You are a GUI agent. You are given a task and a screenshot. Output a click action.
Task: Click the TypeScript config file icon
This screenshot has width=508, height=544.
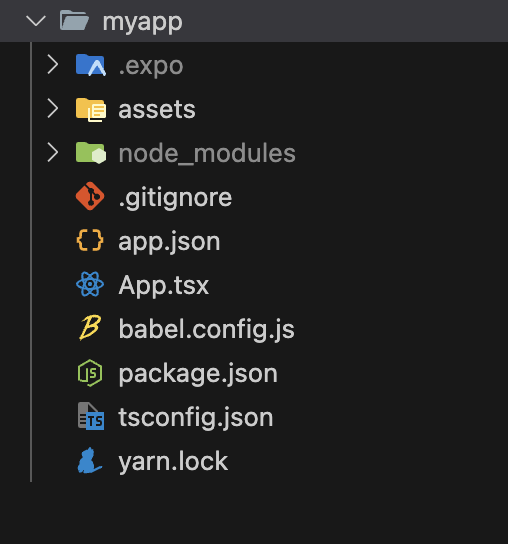pyautogui.click(x=91, y=416)
